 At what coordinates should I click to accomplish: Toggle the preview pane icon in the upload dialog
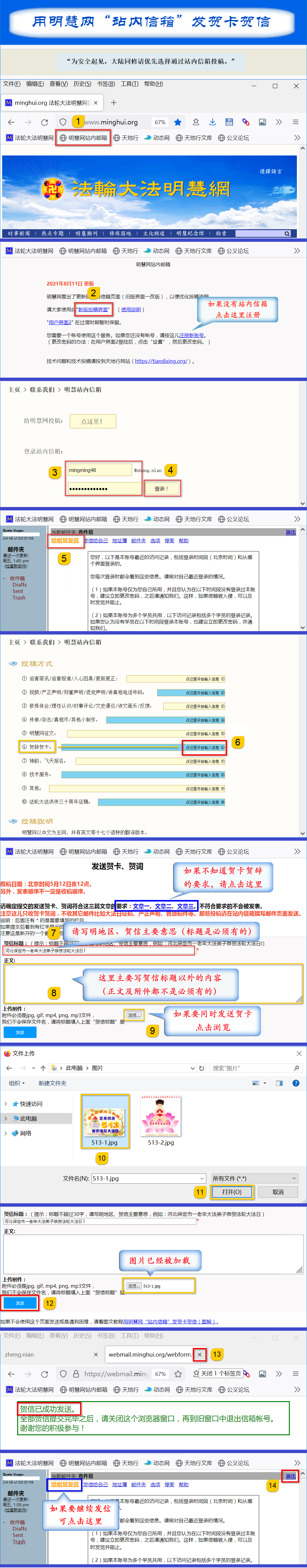point(280,1083)
